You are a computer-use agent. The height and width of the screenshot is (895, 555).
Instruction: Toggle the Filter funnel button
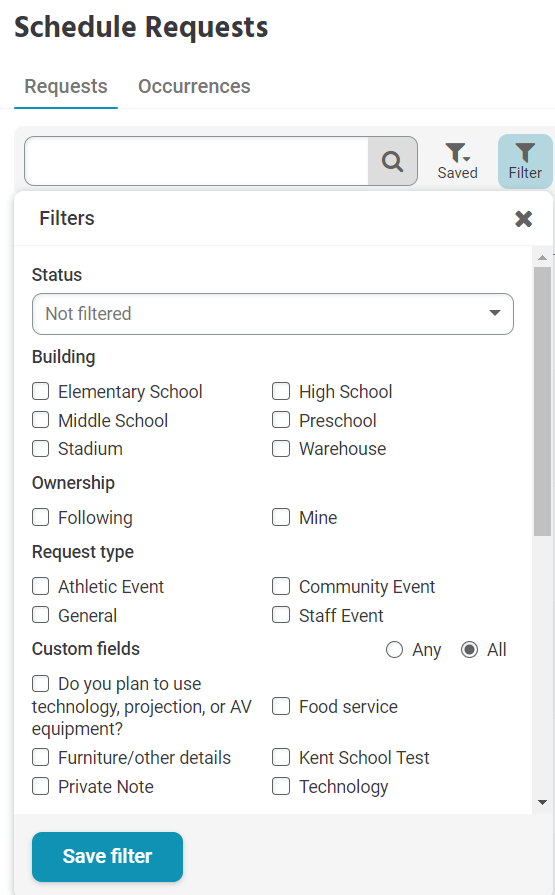pos(525,162)
